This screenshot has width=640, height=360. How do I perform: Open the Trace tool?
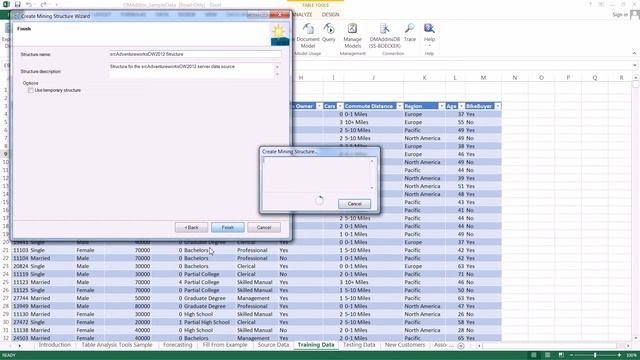click(x=409, y=33)
